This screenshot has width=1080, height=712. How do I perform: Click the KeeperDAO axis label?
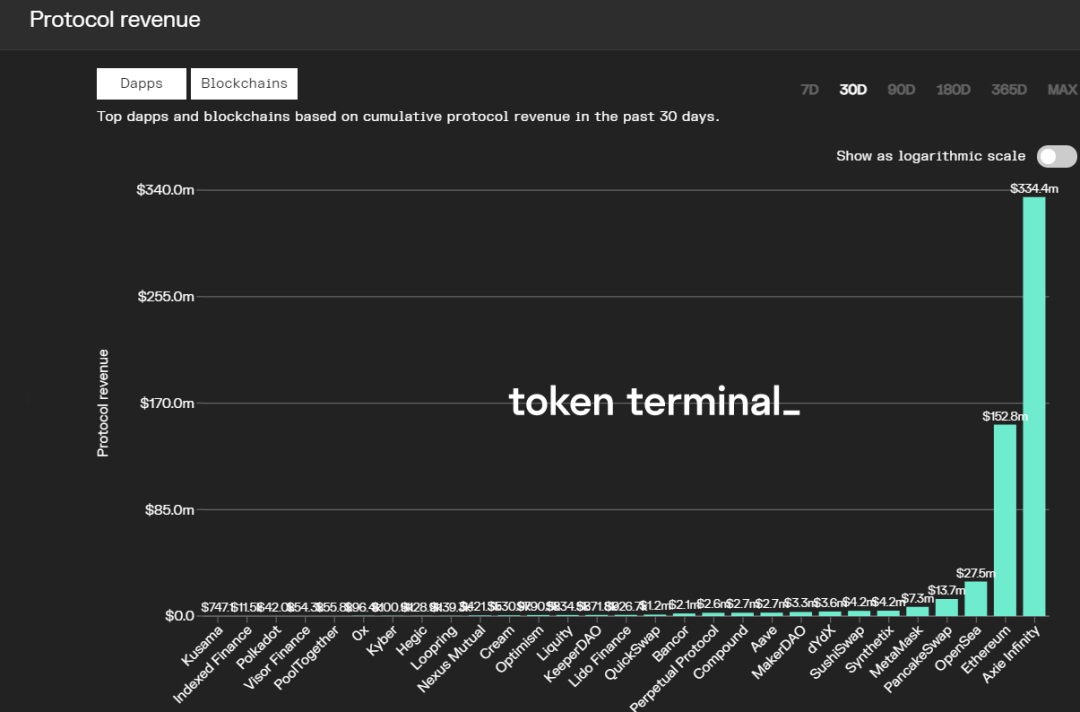tap(572, 654)
